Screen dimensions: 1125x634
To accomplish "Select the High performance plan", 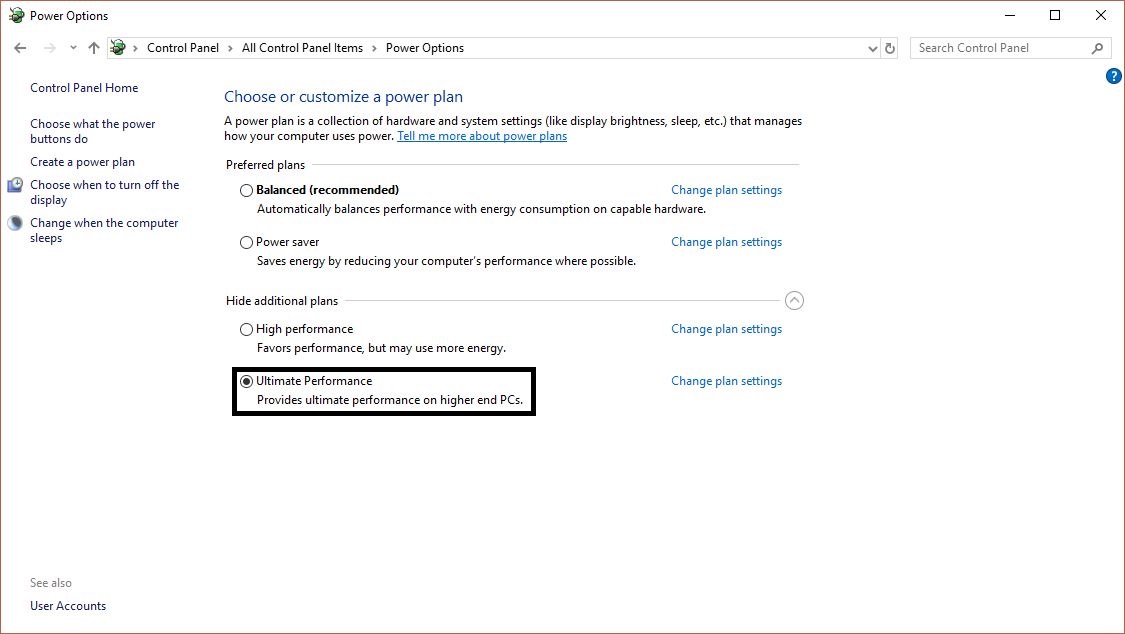I will point(246,329).
